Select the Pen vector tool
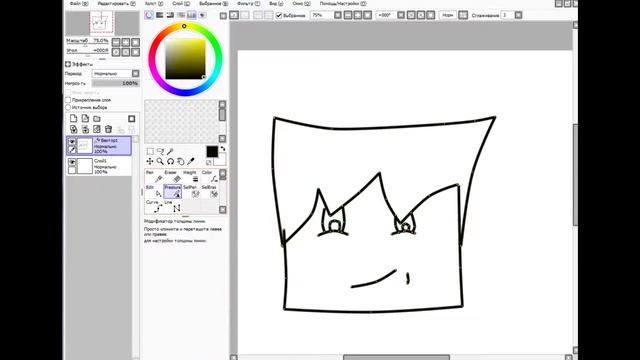This screenshot has height=360, width=640. click(x=154, y=177)
